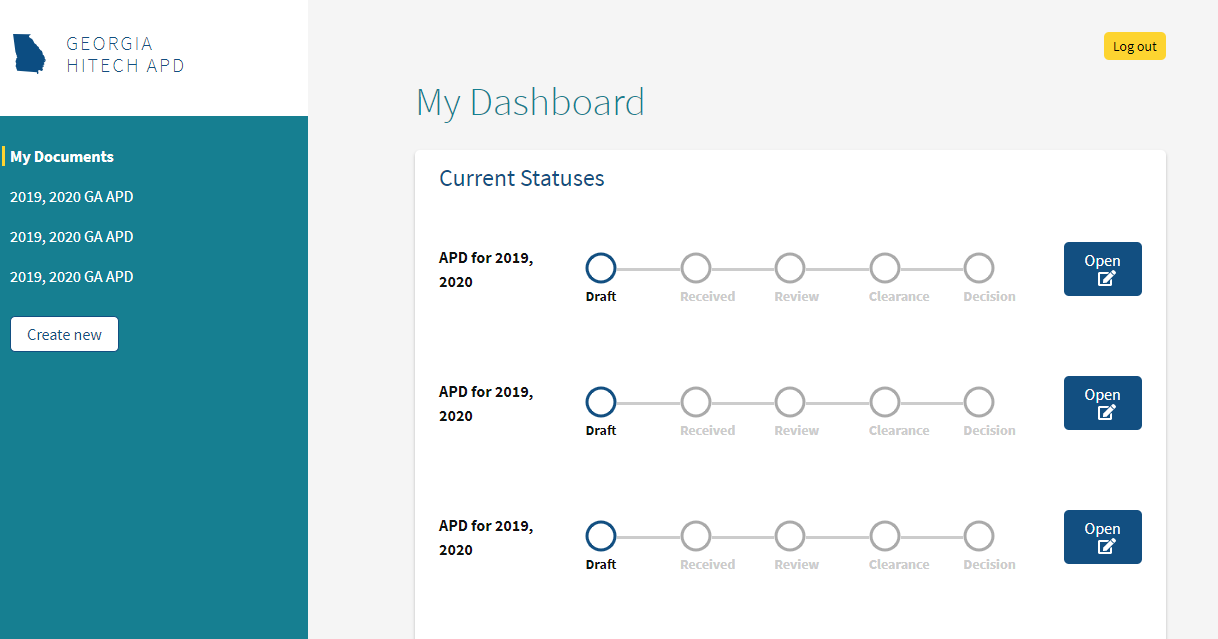This screenshot has height=639, width=1218.
Task: Open the first 2019, 2020 GA APD document
Action: pos(71,197)
